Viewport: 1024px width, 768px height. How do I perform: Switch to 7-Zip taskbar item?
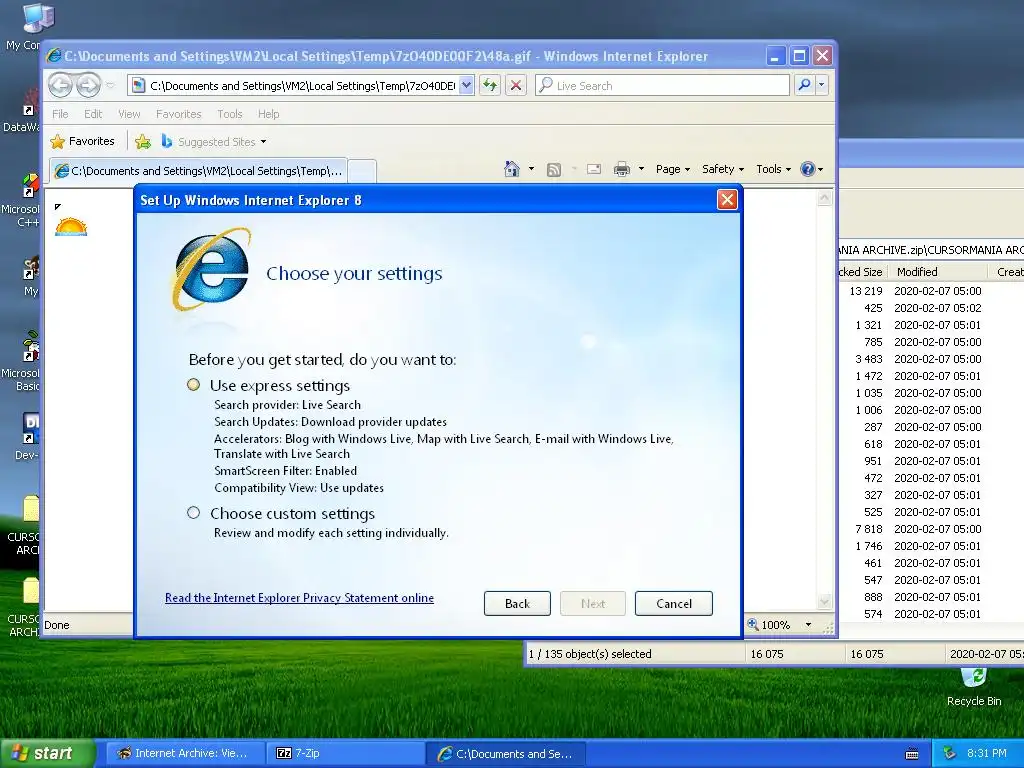pyautogui.click(x=345, y=753)
